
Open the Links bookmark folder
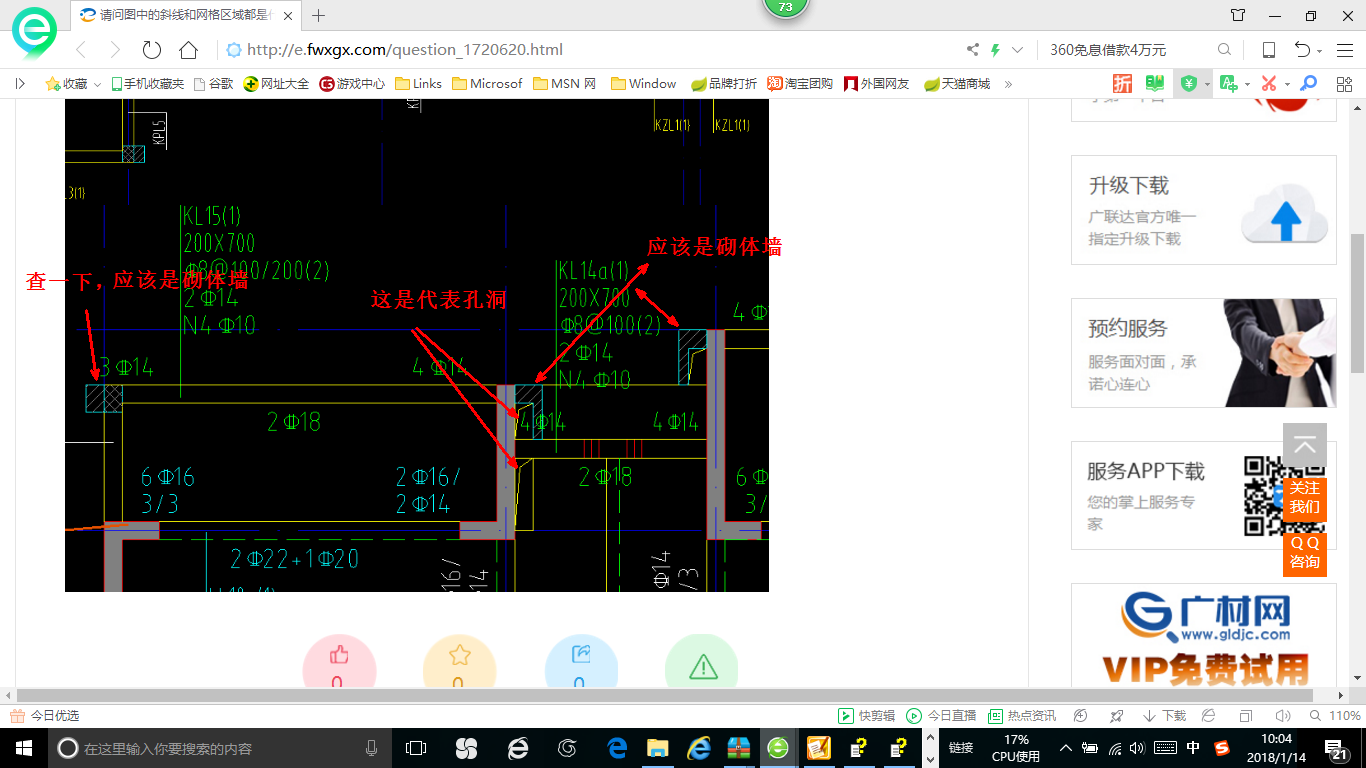click(419, 84)
